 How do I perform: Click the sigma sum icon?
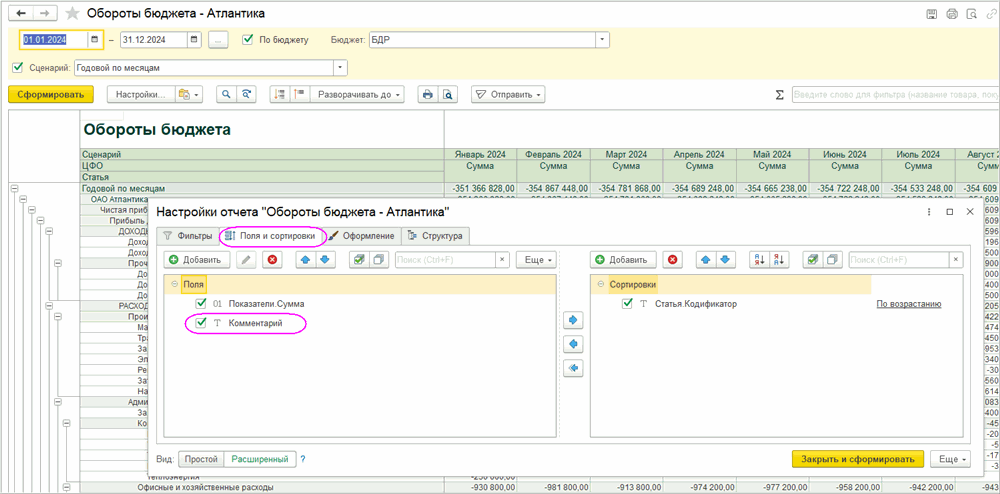point(779,95)
